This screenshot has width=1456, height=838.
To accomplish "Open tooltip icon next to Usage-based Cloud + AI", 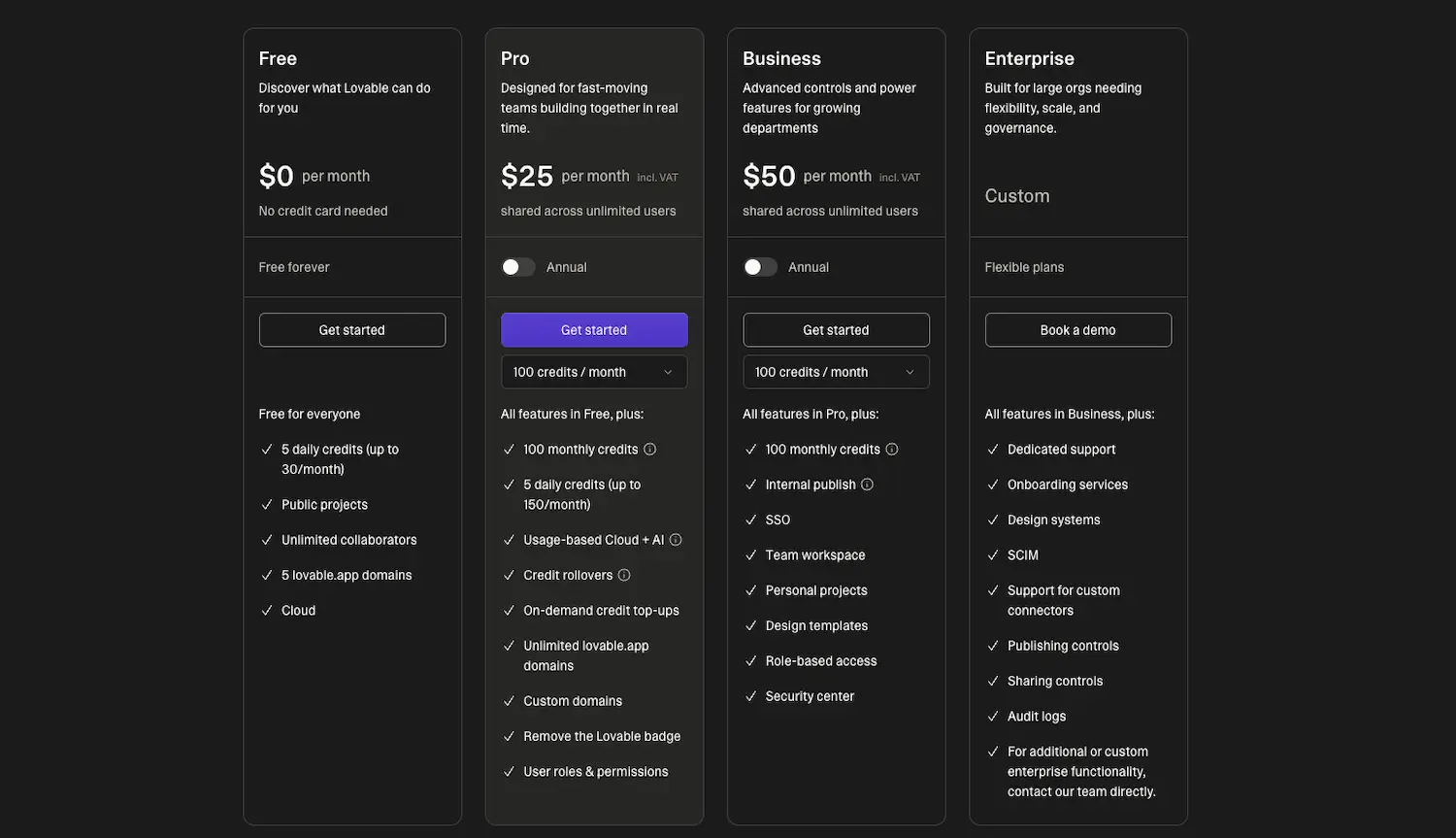I will [676, 539].
